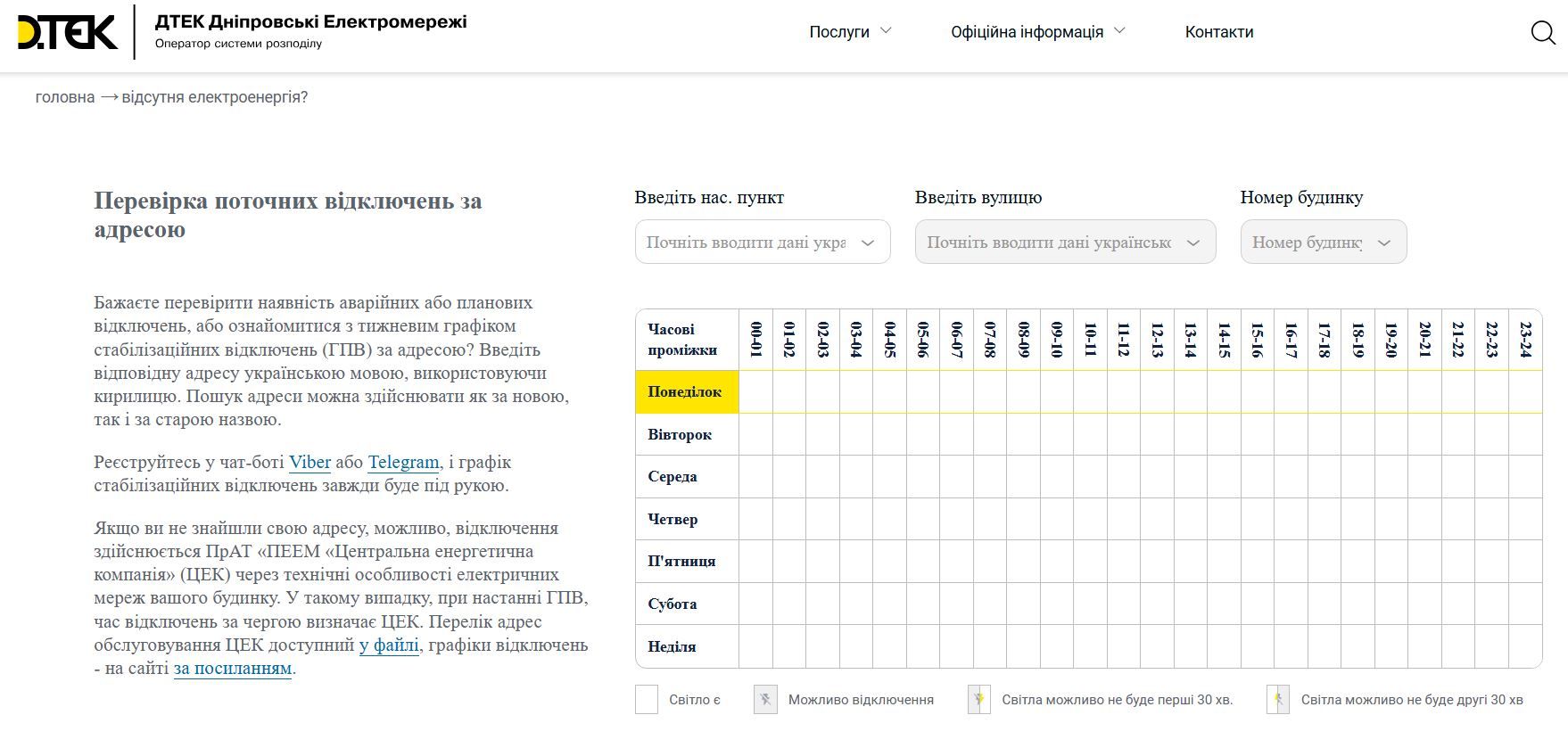Open the settlement name dropdown
Image resolution: width=1568 pixels, height=748 pixels.
pos(762,242)
